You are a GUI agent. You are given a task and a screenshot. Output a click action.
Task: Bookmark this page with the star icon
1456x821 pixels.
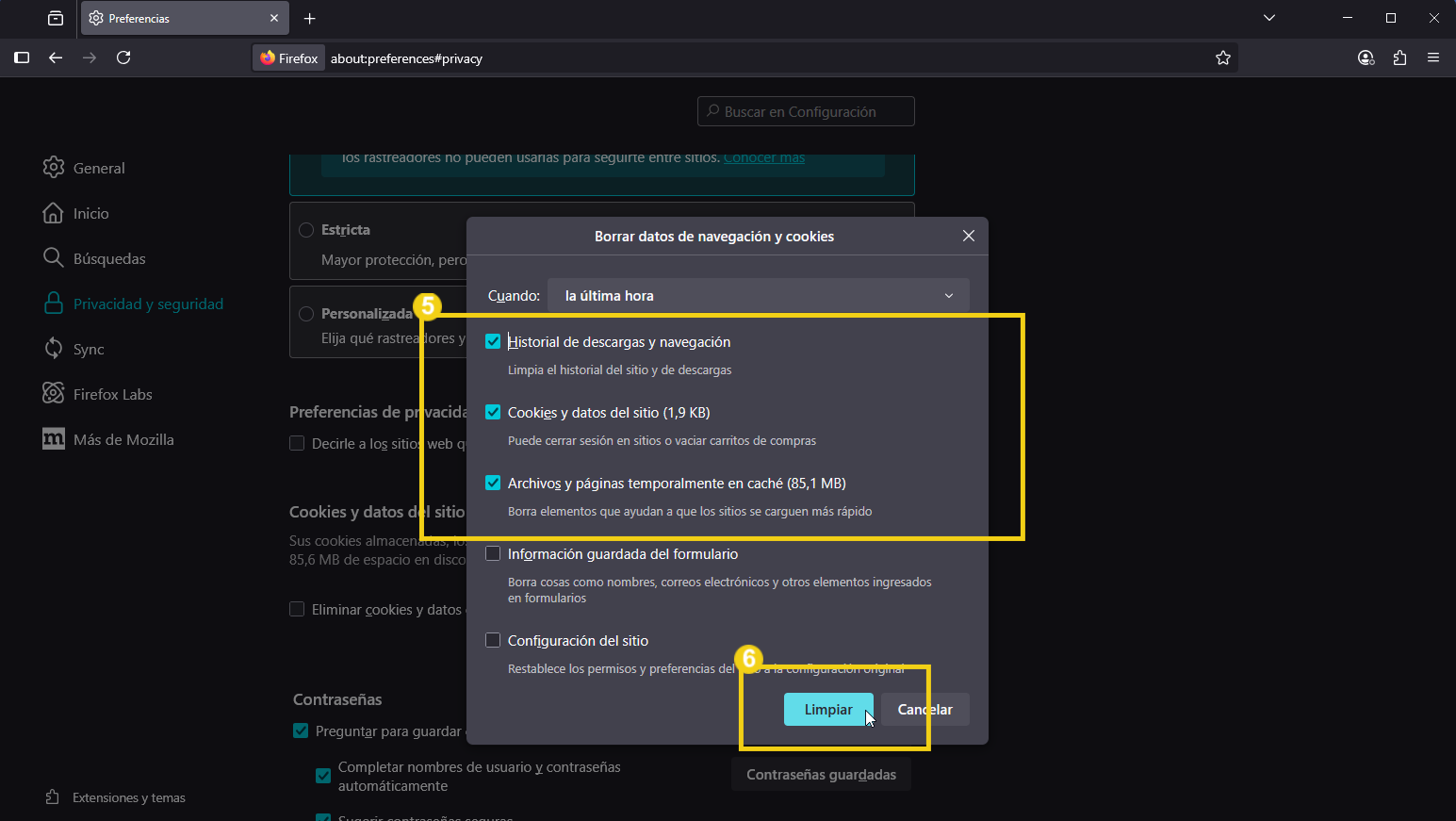point(1222,57)
